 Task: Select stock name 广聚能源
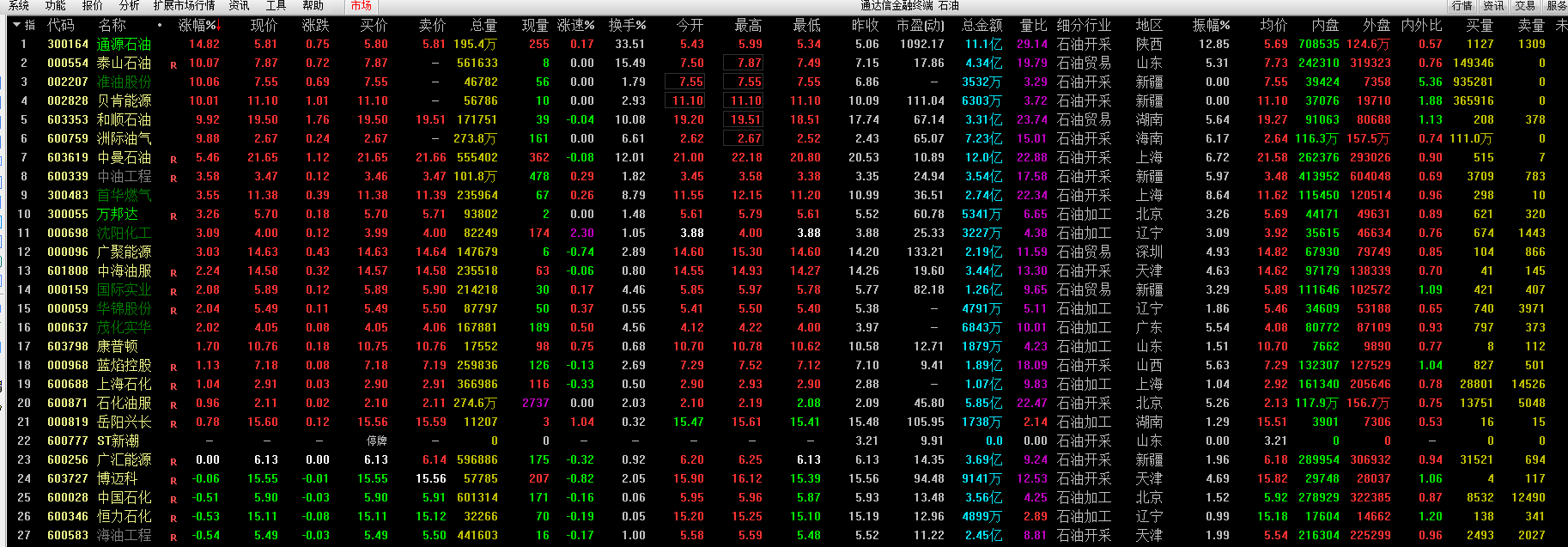click(125, 252)
